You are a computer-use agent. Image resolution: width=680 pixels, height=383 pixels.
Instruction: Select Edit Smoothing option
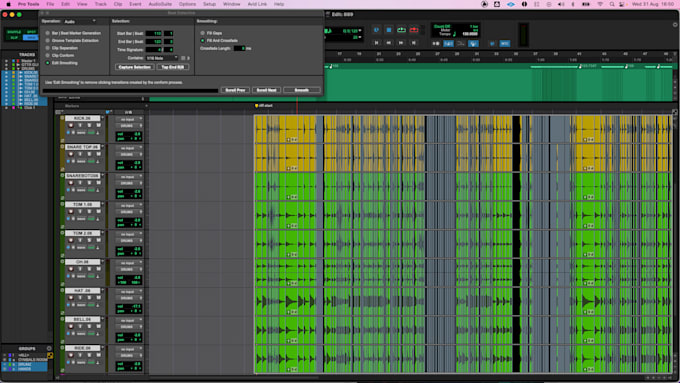click(x=48, y=63)
